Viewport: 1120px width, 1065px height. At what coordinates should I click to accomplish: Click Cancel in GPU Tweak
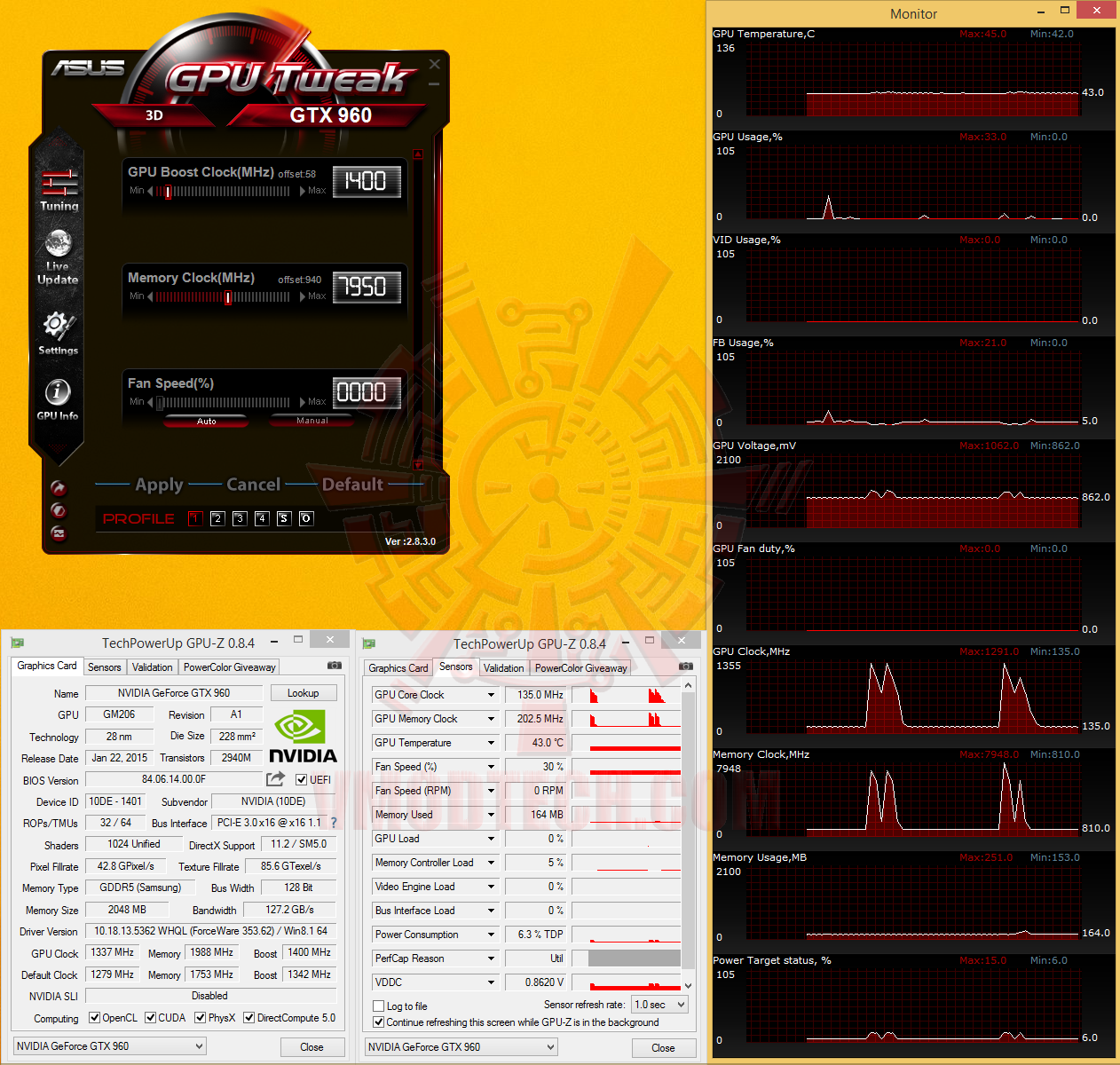tap(253, 485)
